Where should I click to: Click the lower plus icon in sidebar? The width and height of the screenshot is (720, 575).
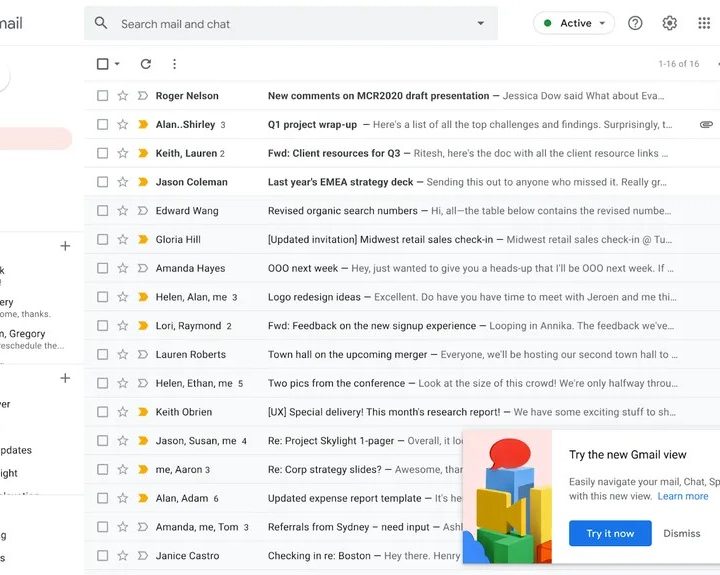click(65, 378)
